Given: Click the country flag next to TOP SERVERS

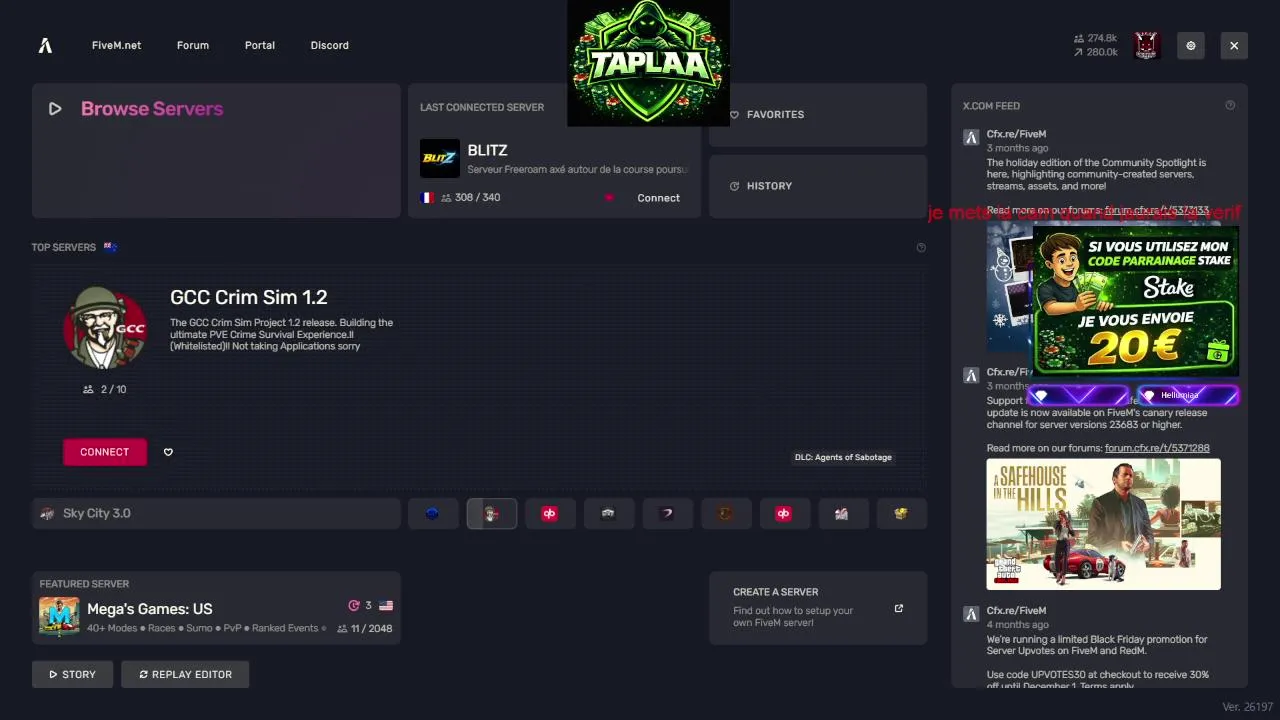Looking at the screenshot, I should click(110, 247).
